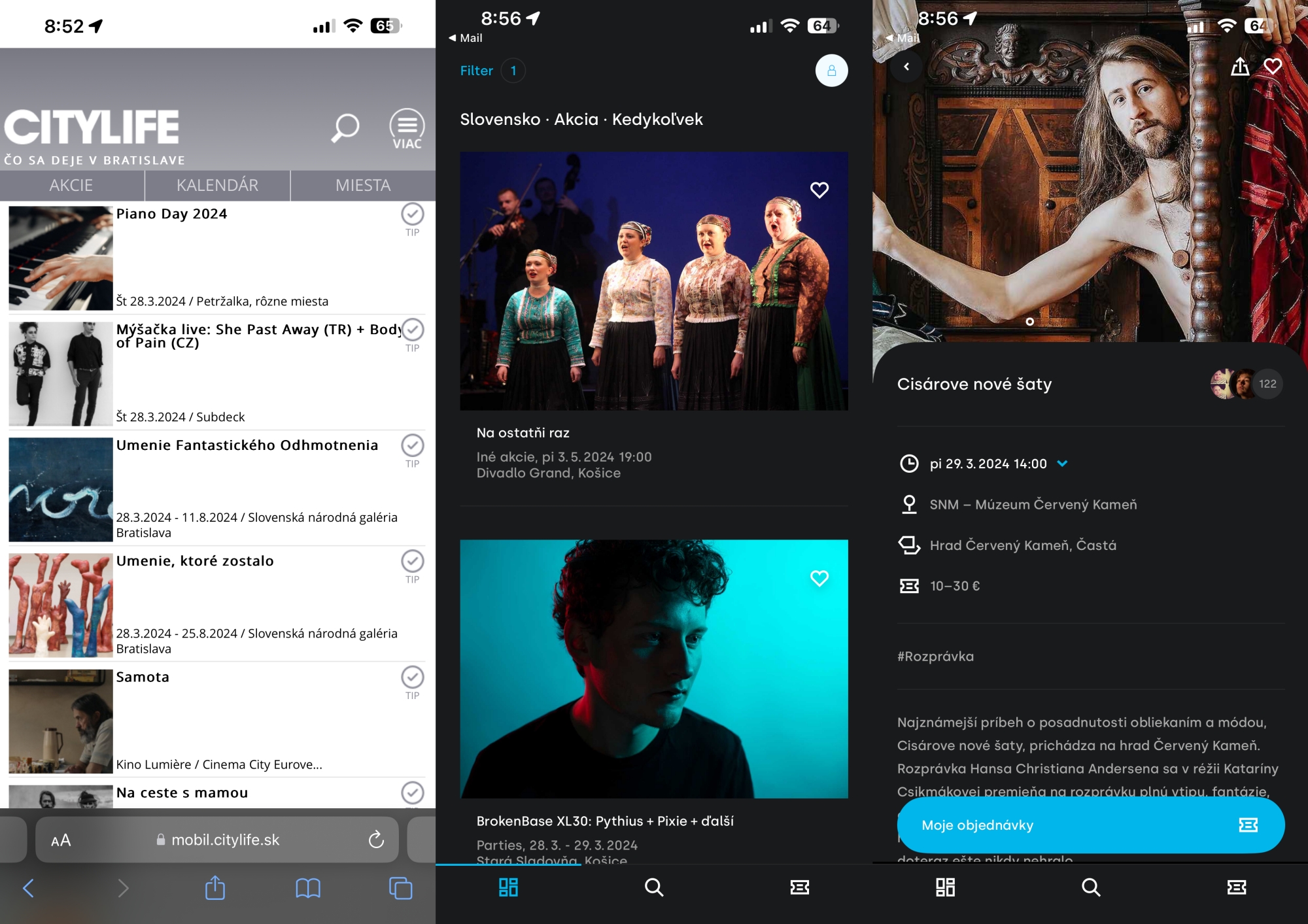Open the Umenie, ktoré zostalo sculpture thumbnail
The image size is (1308, 924).
pyautogui.click(x=60, y=605)
